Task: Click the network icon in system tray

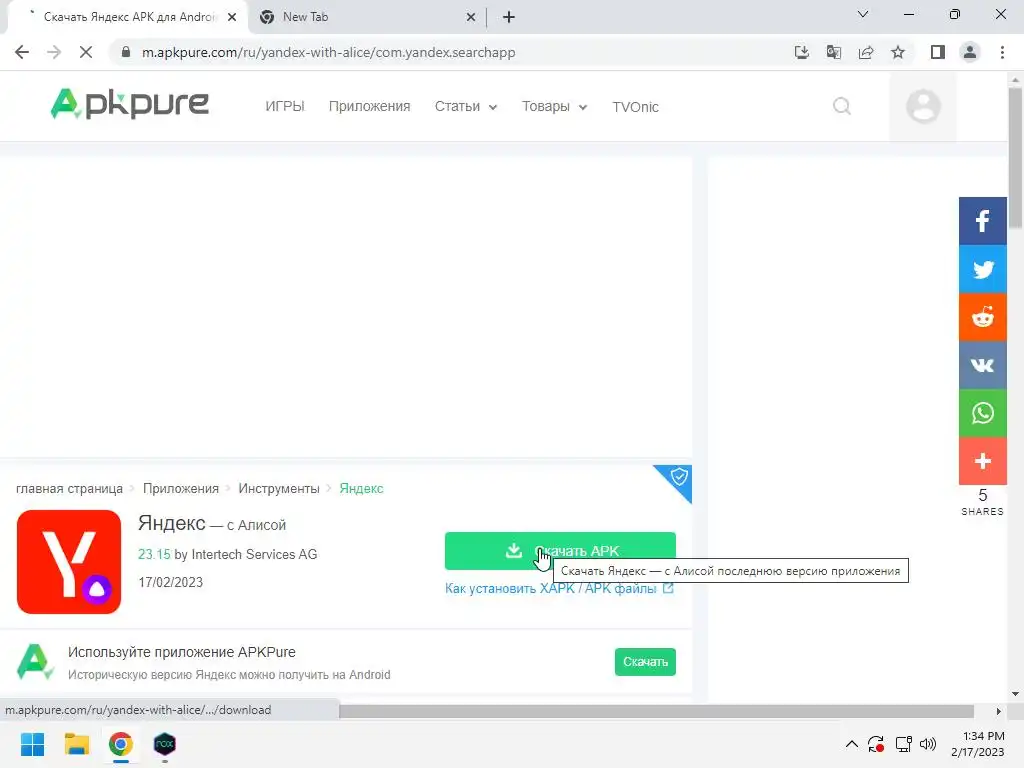Action: click(903, 744)
